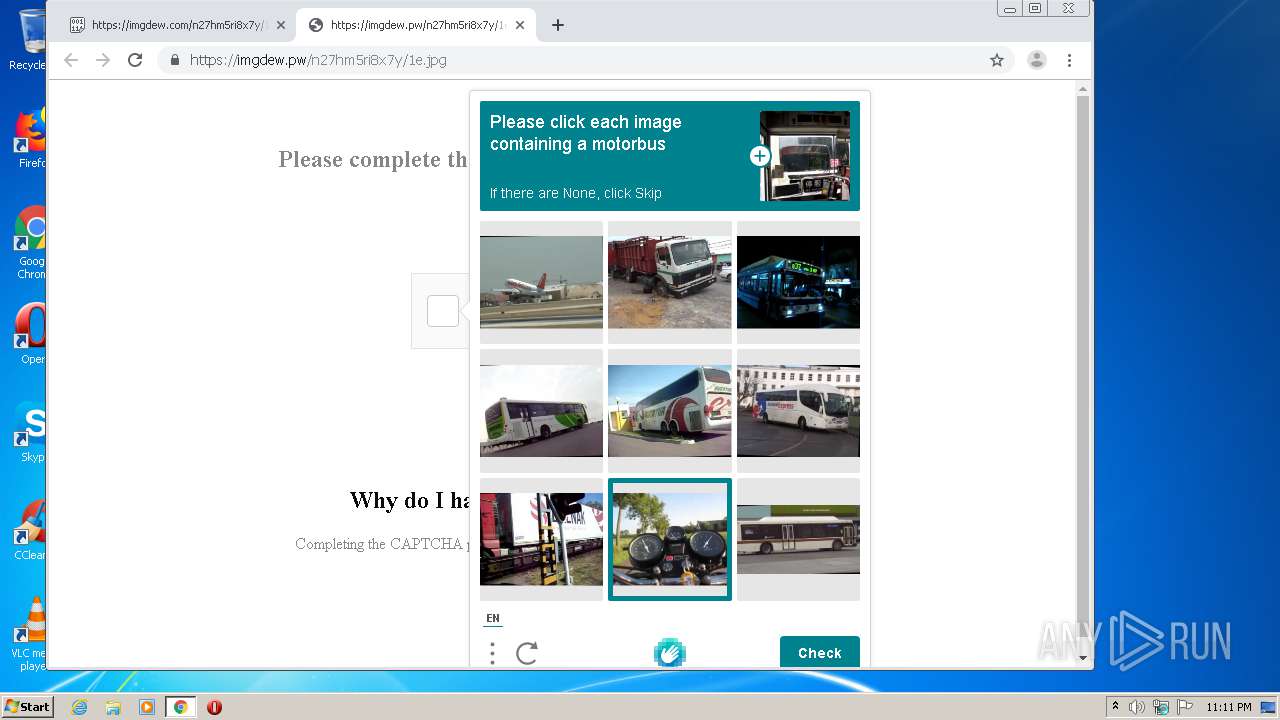Open the Firefox desktop shortcut

pyautogui.click(x=30, y=138)
